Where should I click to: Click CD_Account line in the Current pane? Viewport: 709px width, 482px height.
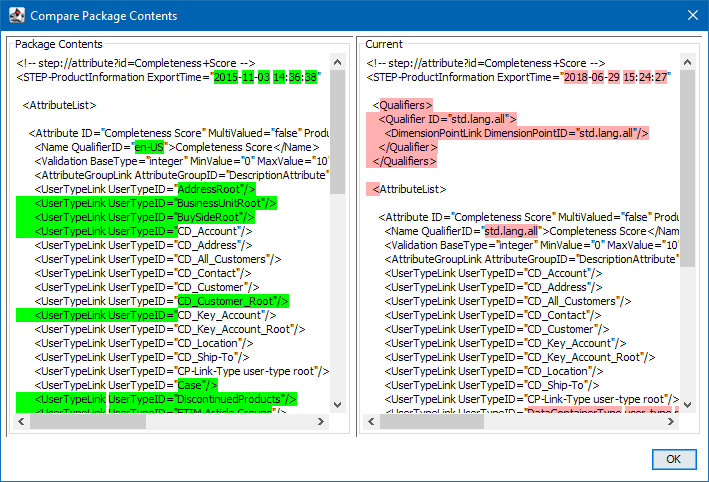pyautogui.click(x=493, y=274)
